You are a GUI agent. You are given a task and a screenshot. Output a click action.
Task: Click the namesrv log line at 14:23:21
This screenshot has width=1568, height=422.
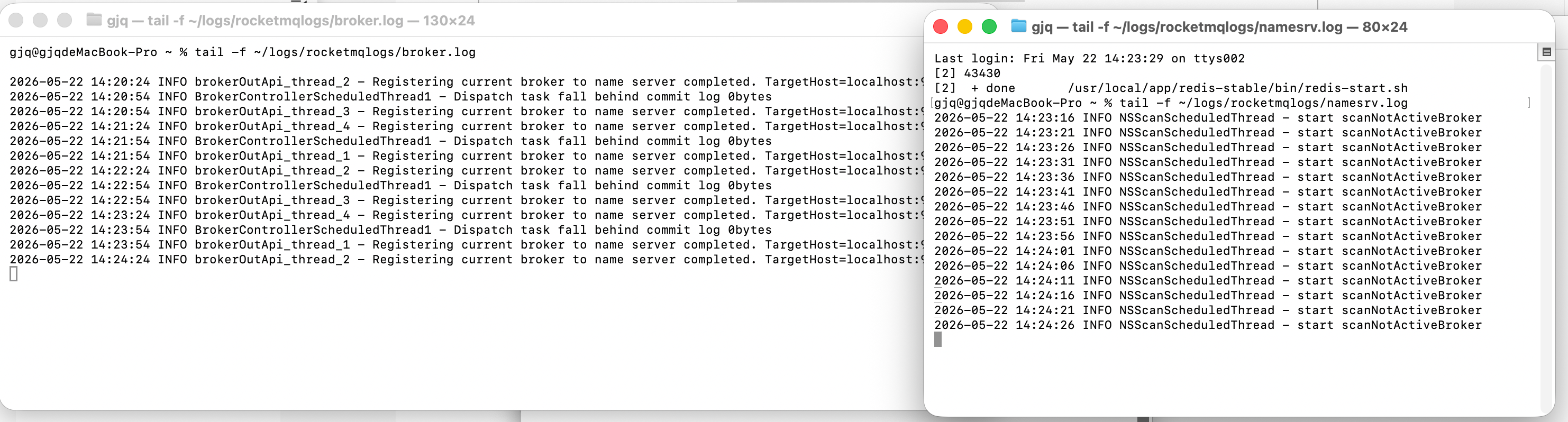coord(1208,133)
